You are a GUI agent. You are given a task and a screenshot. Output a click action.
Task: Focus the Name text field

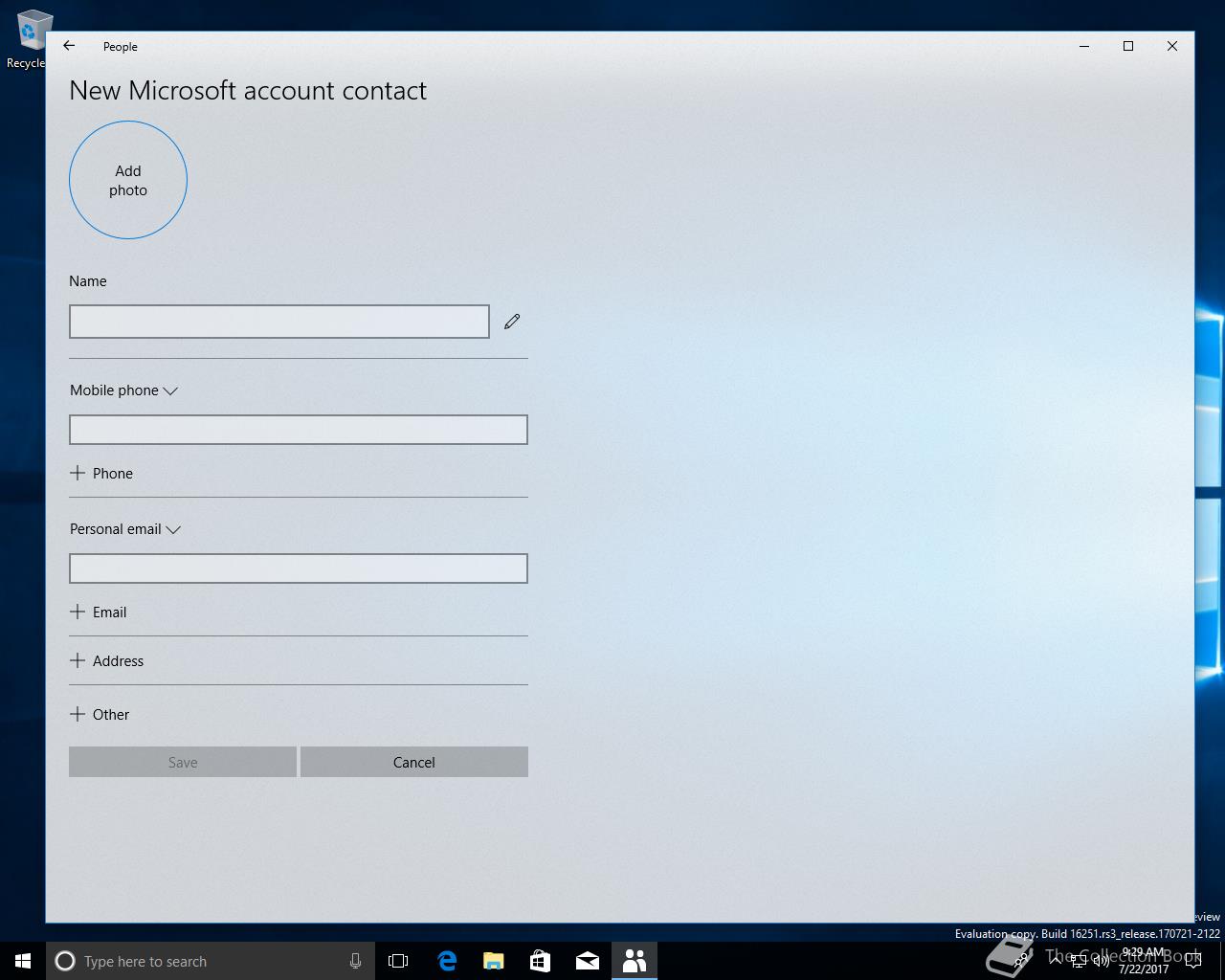[x=279, y=322]
